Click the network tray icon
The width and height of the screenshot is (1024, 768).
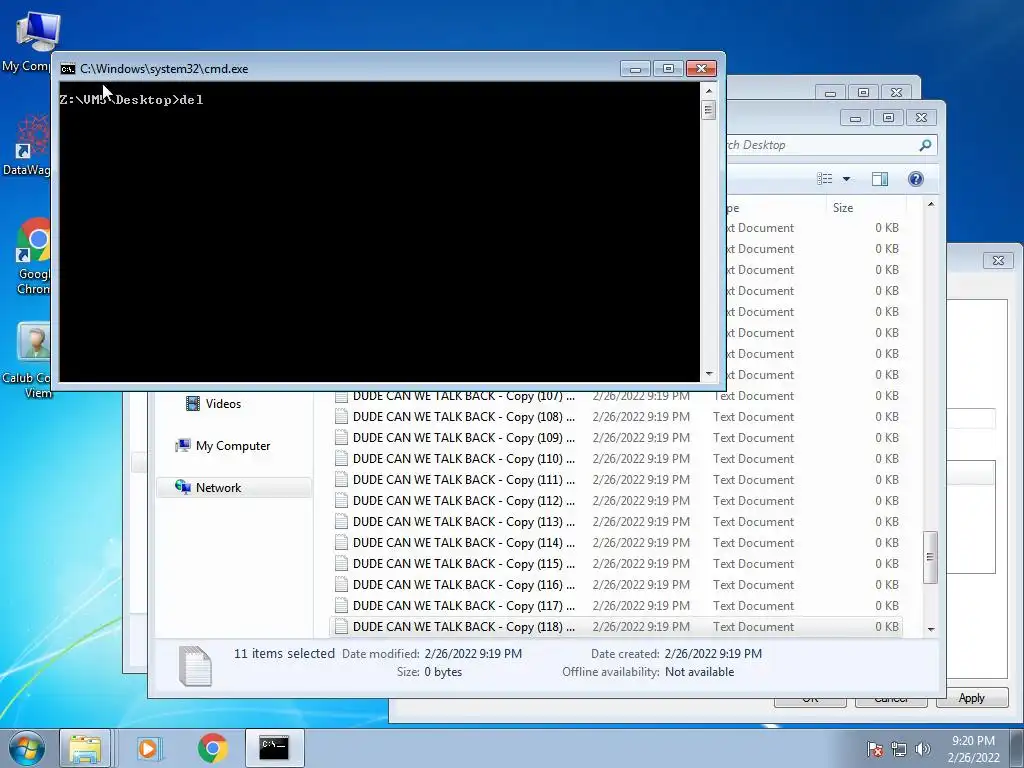tap(899, 749)
